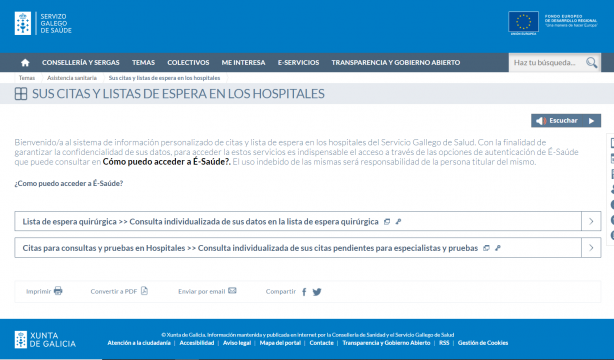614x360 pixels.
Task: Click the search magnifier icon
Action: (x=591, y=63)
